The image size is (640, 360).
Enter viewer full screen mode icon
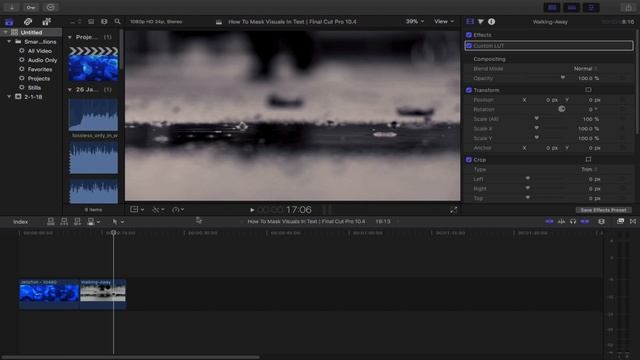[453, 210]
